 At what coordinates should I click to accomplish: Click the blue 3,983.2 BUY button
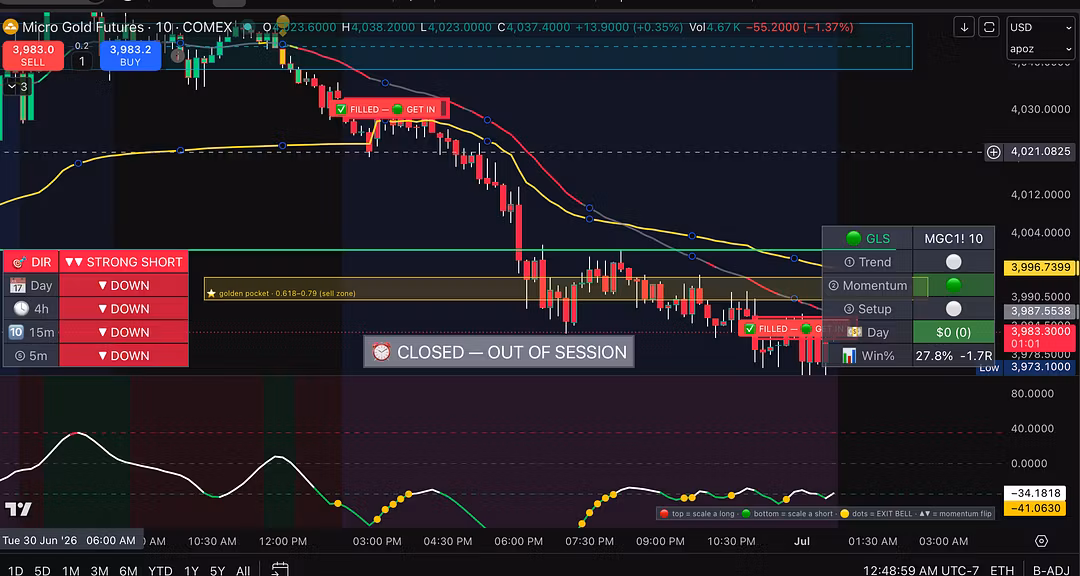(x=130, y=55)
